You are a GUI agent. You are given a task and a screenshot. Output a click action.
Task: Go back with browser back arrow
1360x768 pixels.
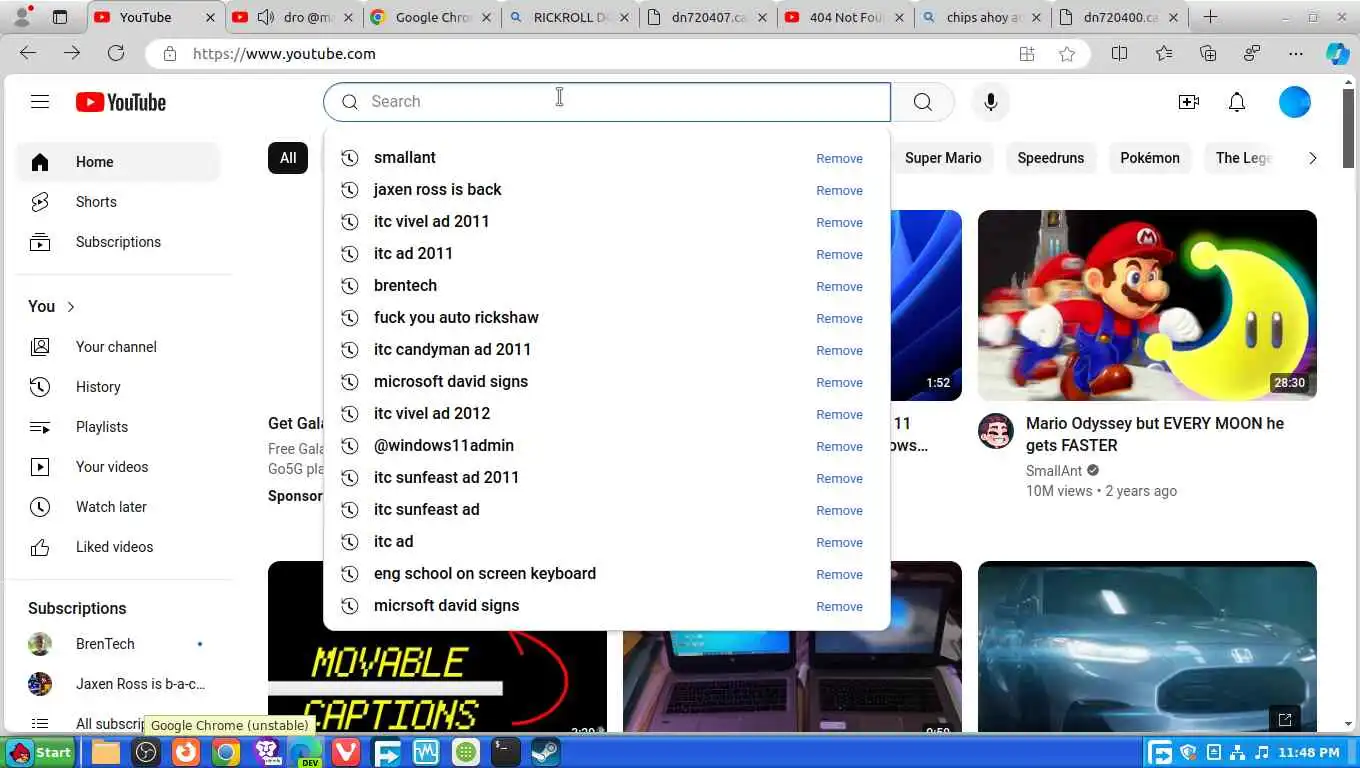click(x=28, y=53)
